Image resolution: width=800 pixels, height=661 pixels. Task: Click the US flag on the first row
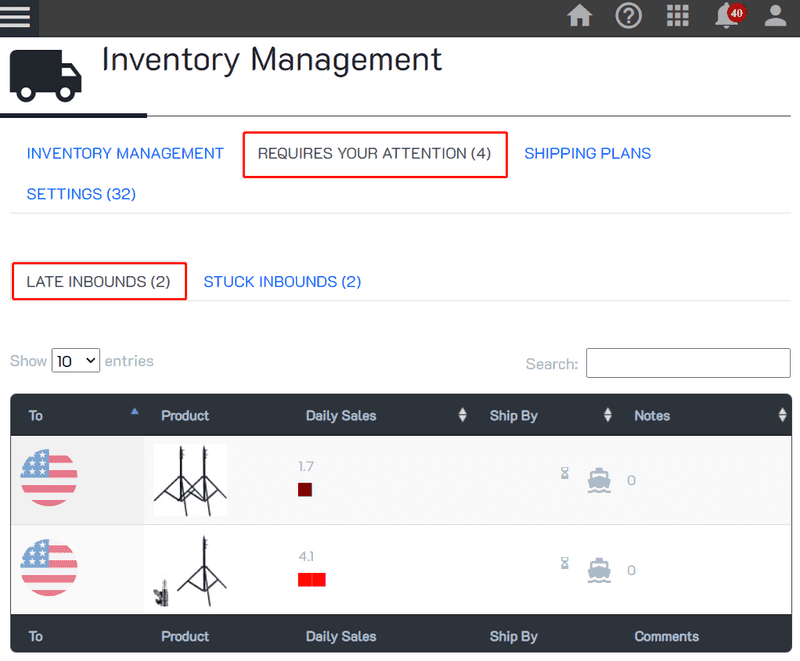(x=48, y=478)
